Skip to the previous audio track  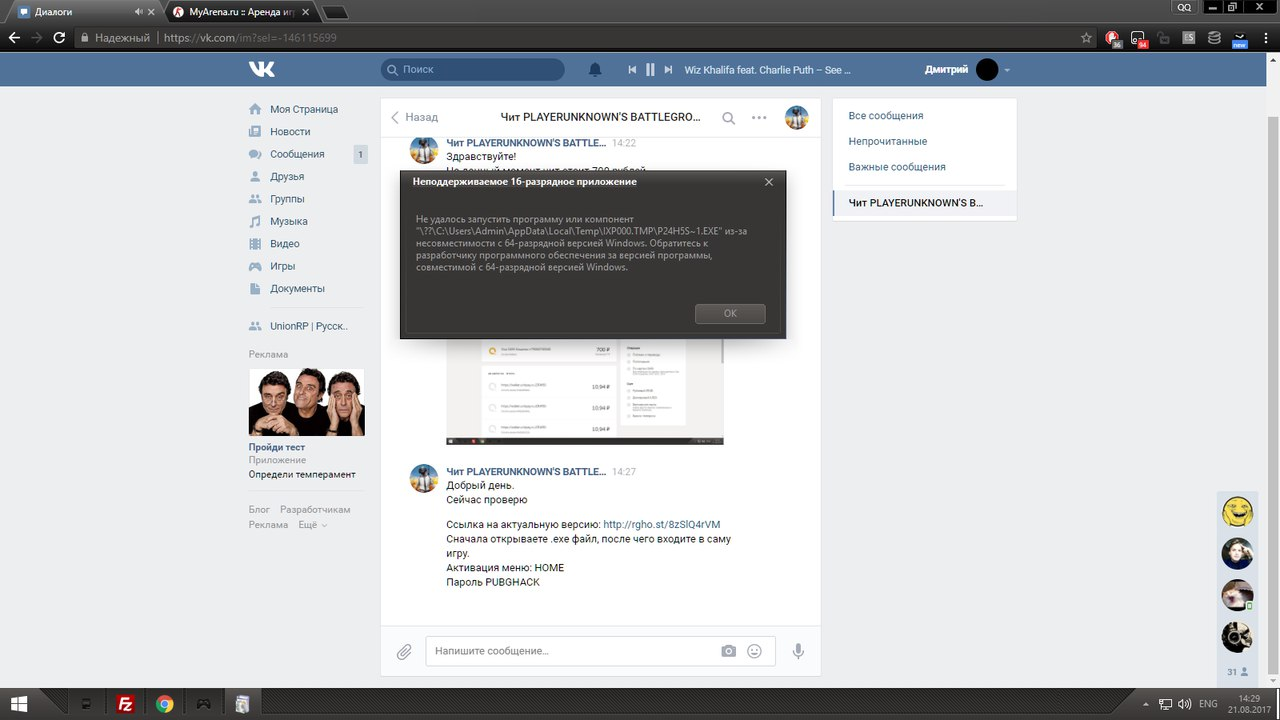pyautogui.click(x=632, y=70)
